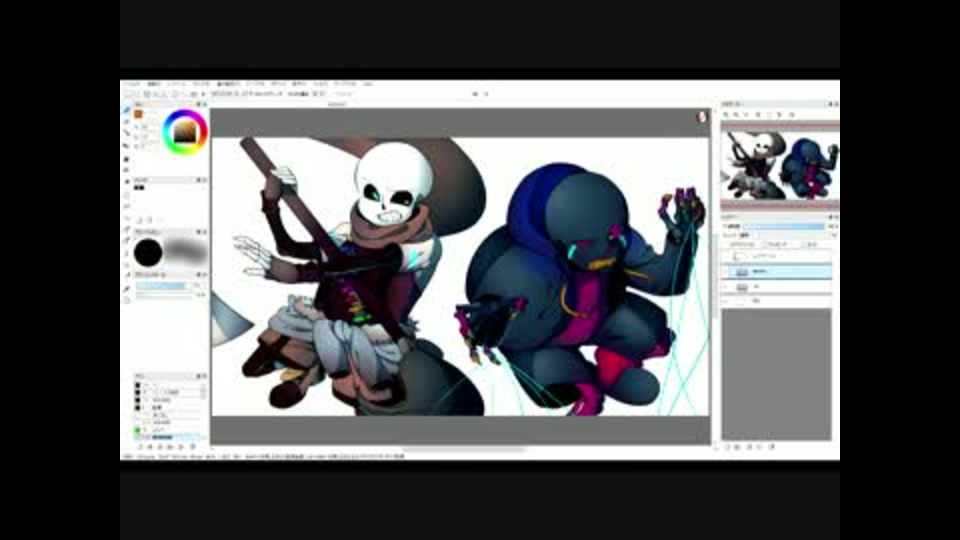Click the orange foreground color swatch
This screenshot has width=960, height=540.
(138, 114)
